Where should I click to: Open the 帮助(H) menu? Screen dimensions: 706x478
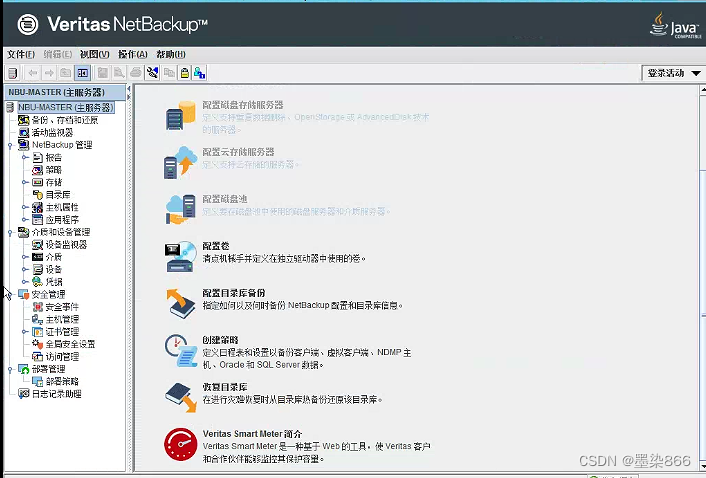pyautogui.click(x=171, y=54)
